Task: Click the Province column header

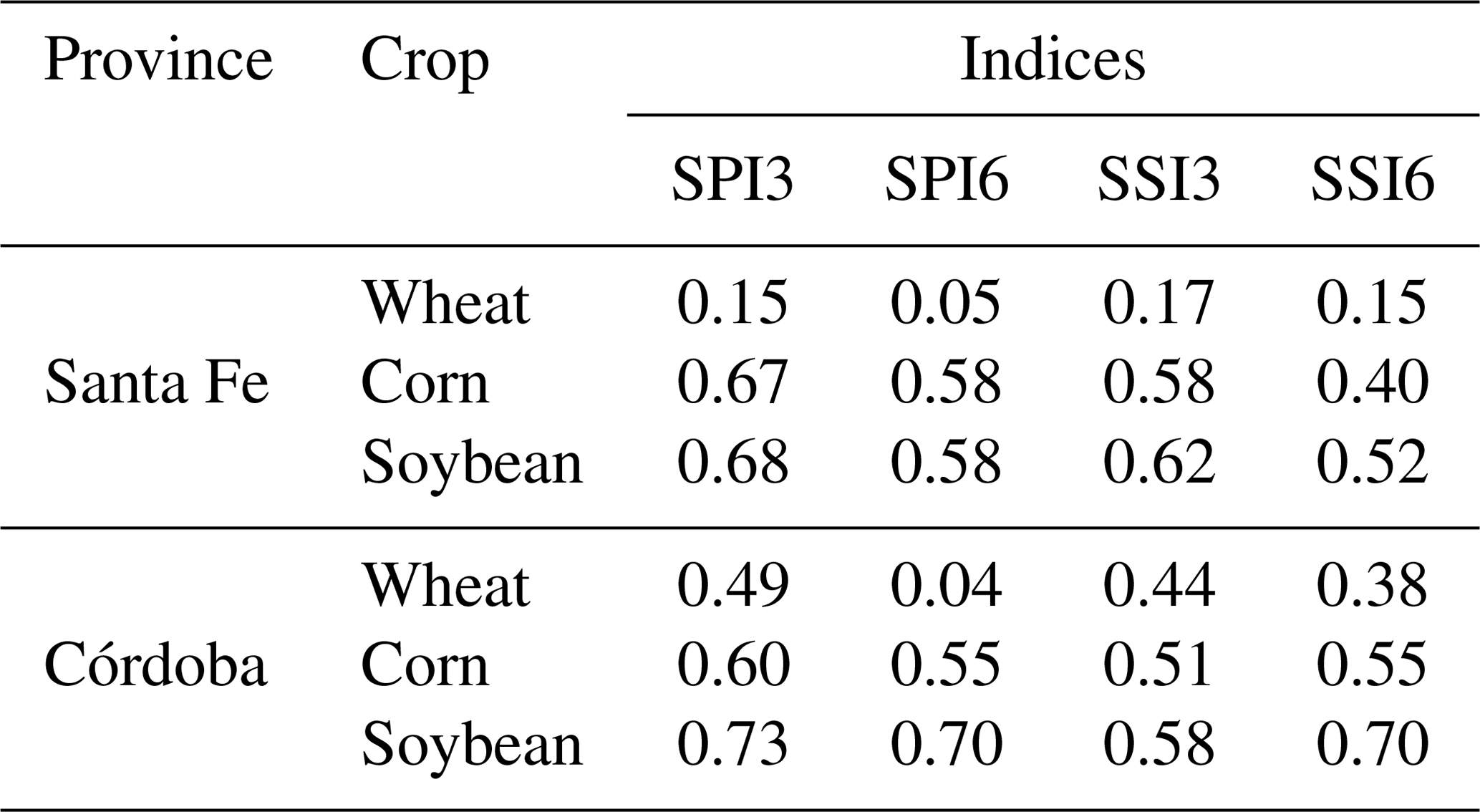Action: pos(158,59)
